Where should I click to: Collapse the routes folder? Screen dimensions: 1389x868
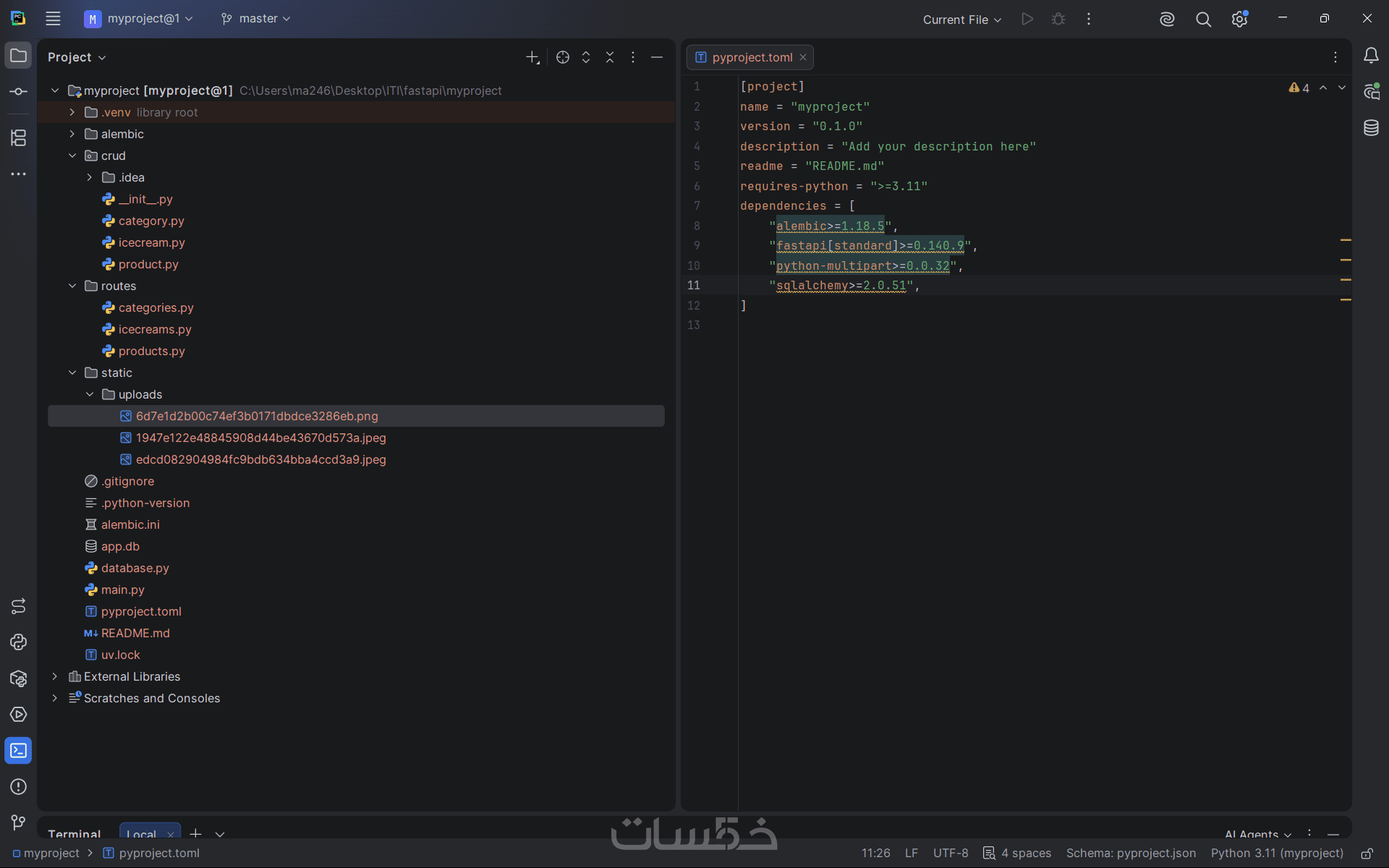point(72,286)
